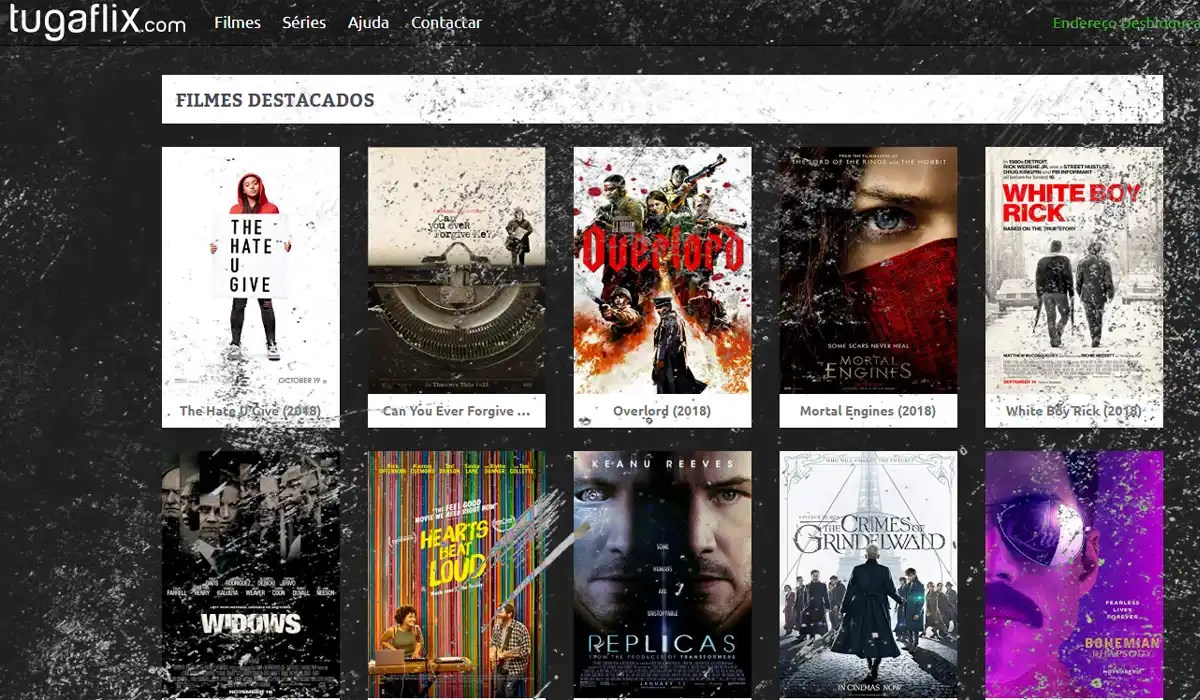Click the Mortal Engines (2018) title link
The image size is (1200, 700).
(x=868, y=410)
